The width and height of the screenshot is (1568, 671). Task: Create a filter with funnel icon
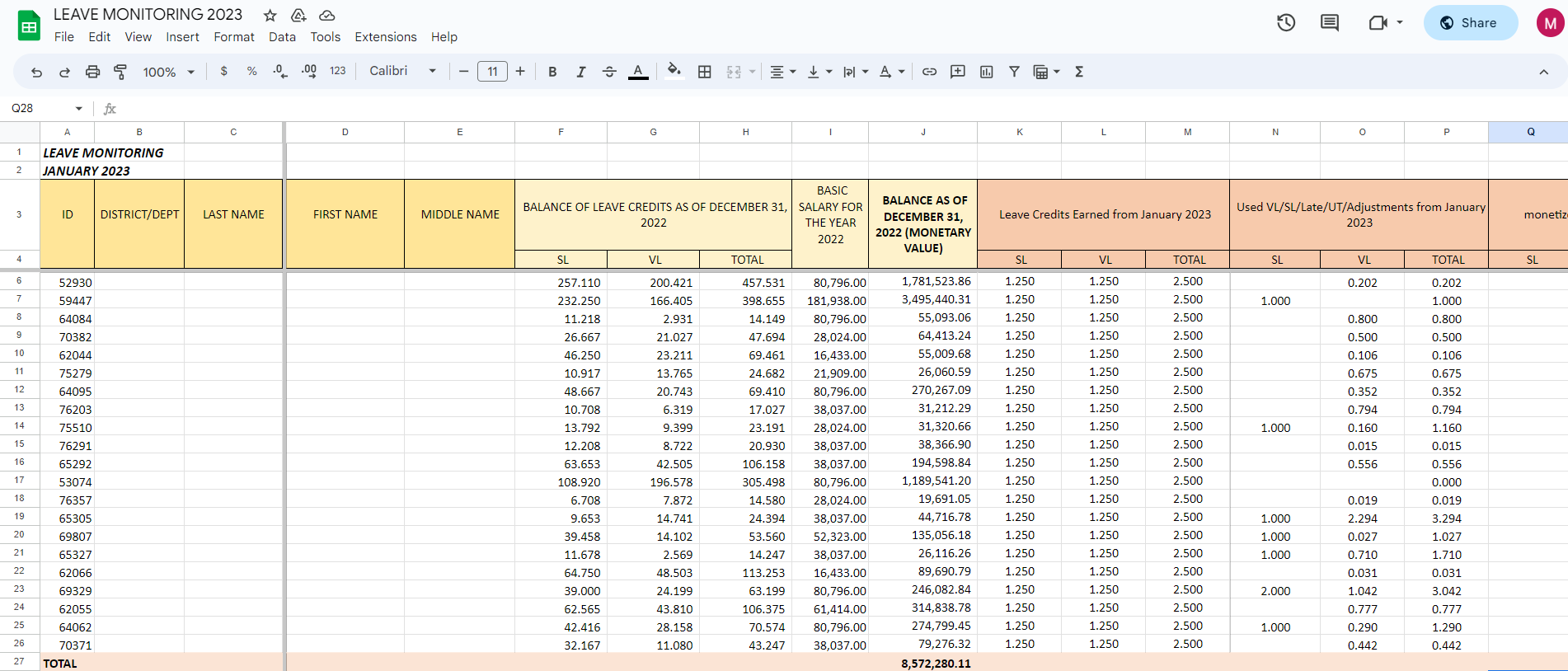1014,73
